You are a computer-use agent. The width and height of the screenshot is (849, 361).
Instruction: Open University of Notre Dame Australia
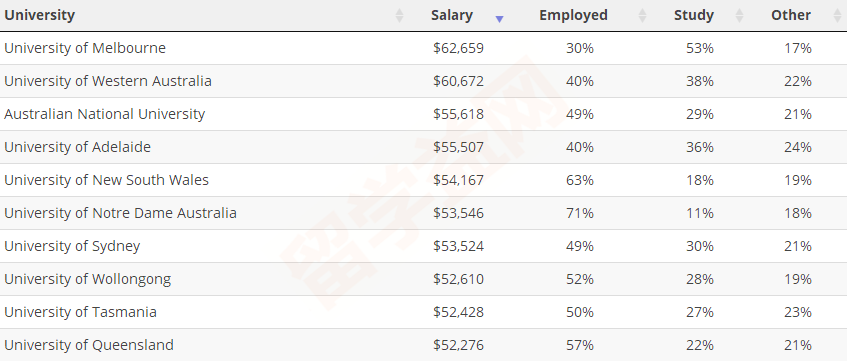(x=120, y=213)
